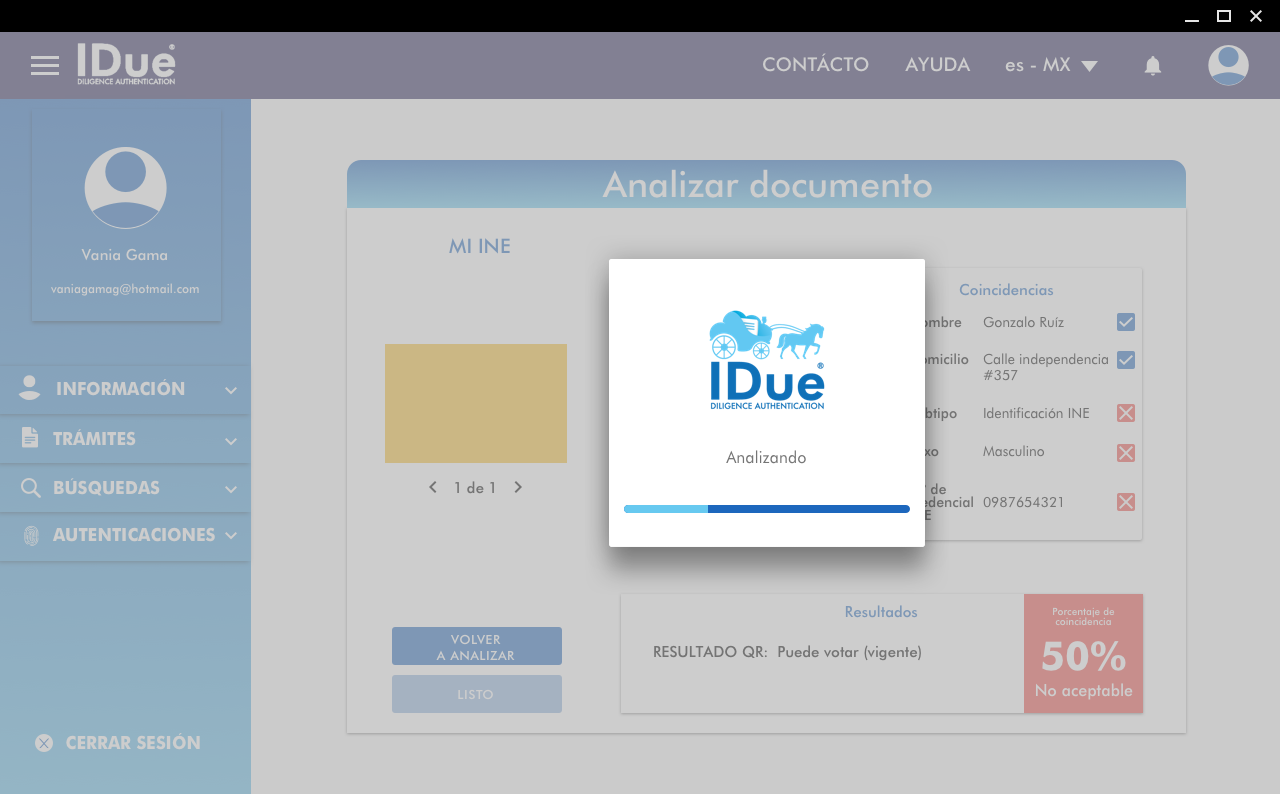The height and width of the screenshot is (794, 1280).
Task: Click the Cerrar Sesión X icon
Action: 44,743
